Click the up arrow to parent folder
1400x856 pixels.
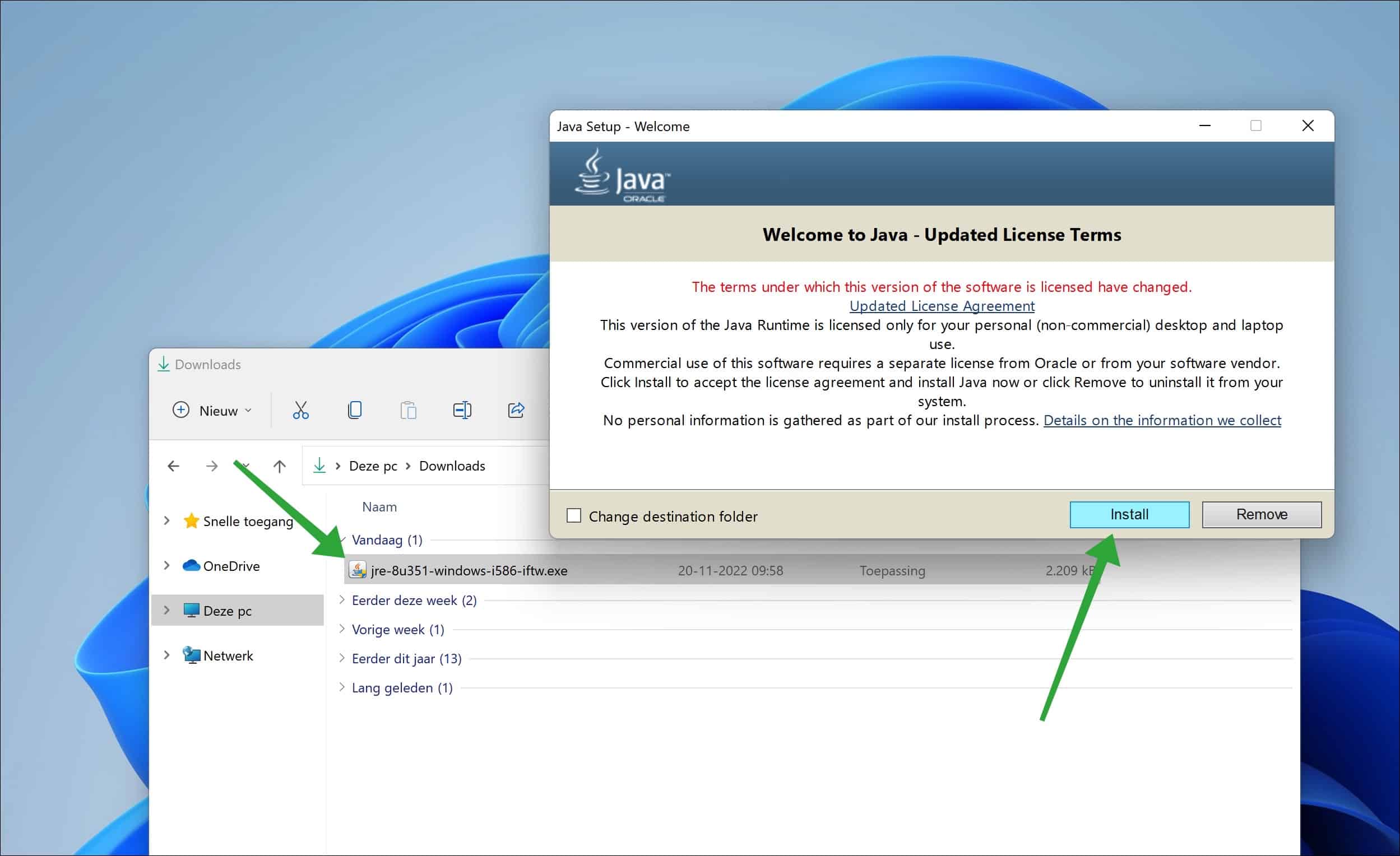click(x=279, y=465)
